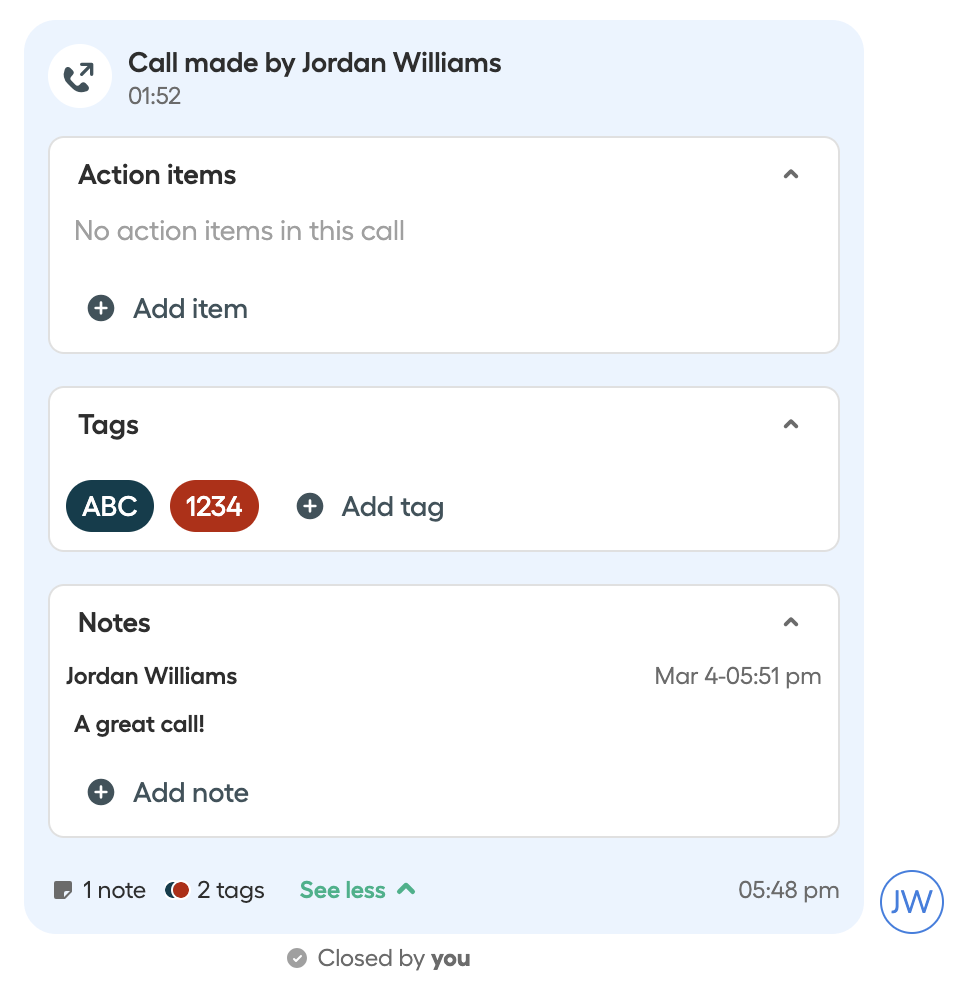Click the Add tag text button
The width and height of the screenshot is (964, 1000).
393,508
